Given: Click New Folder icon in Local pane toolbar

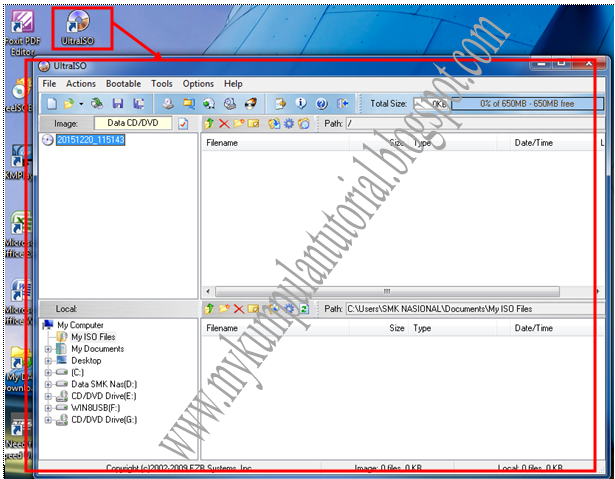Looking at the screenshot, I should point(224,309).
